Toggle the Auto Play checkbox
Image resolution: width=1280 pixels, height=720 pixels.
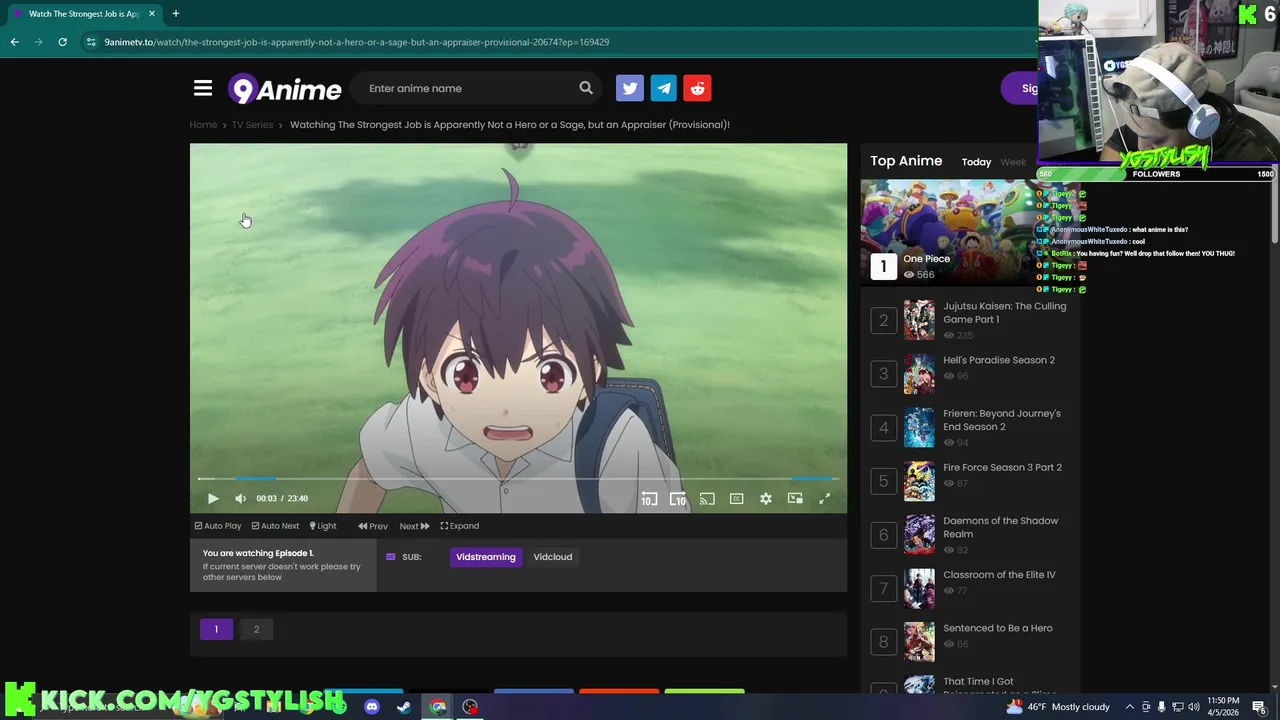tap(218, 526)
